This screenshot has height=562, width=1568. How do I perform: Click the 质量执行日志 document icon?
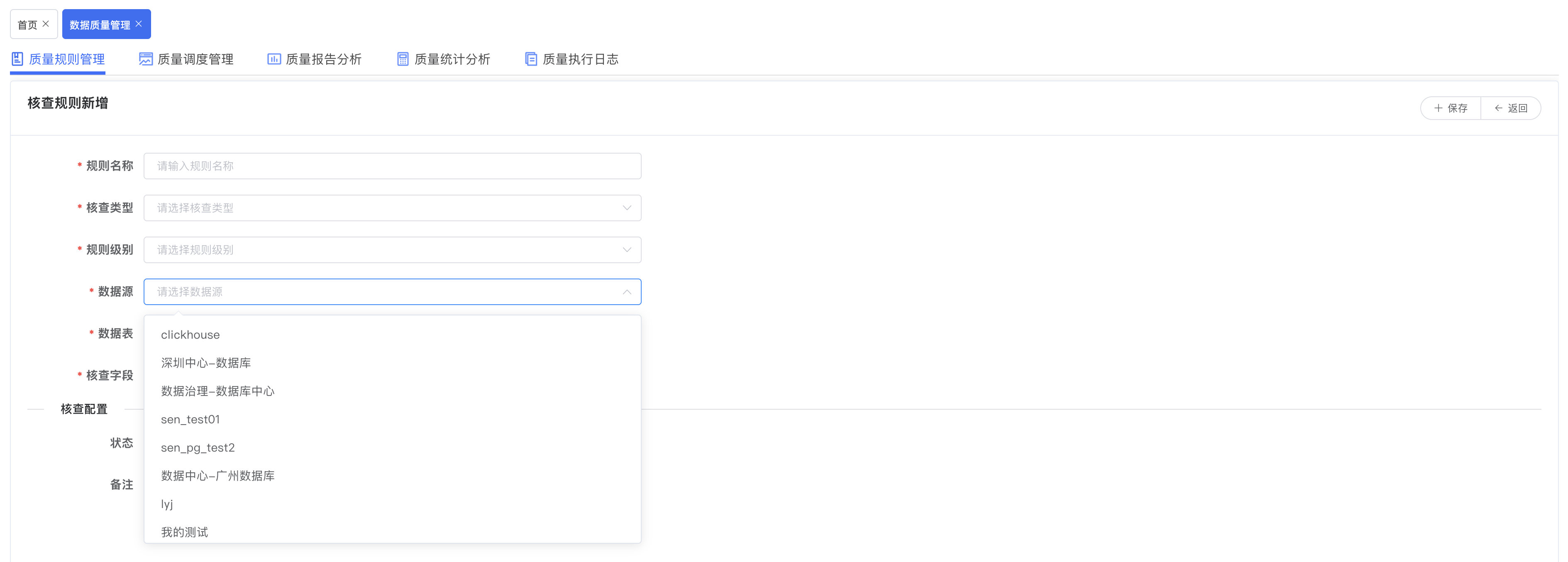click(531, 59)
